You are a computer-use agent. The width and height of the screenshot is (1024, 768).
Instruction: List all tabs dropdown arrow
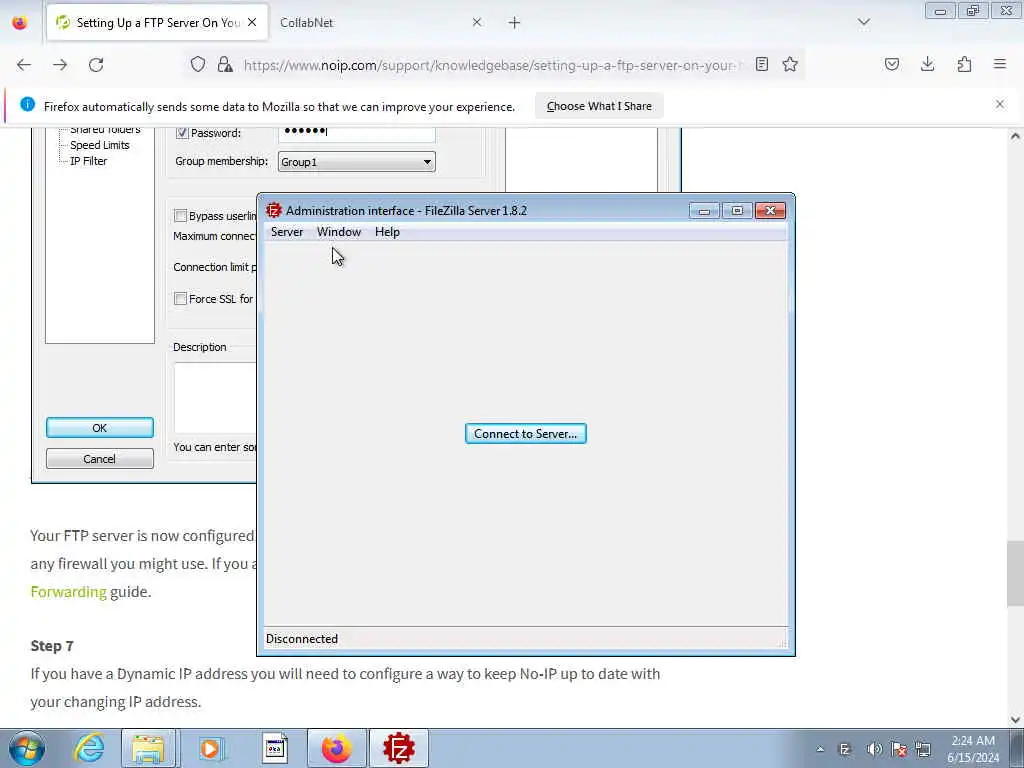point(863,23)
